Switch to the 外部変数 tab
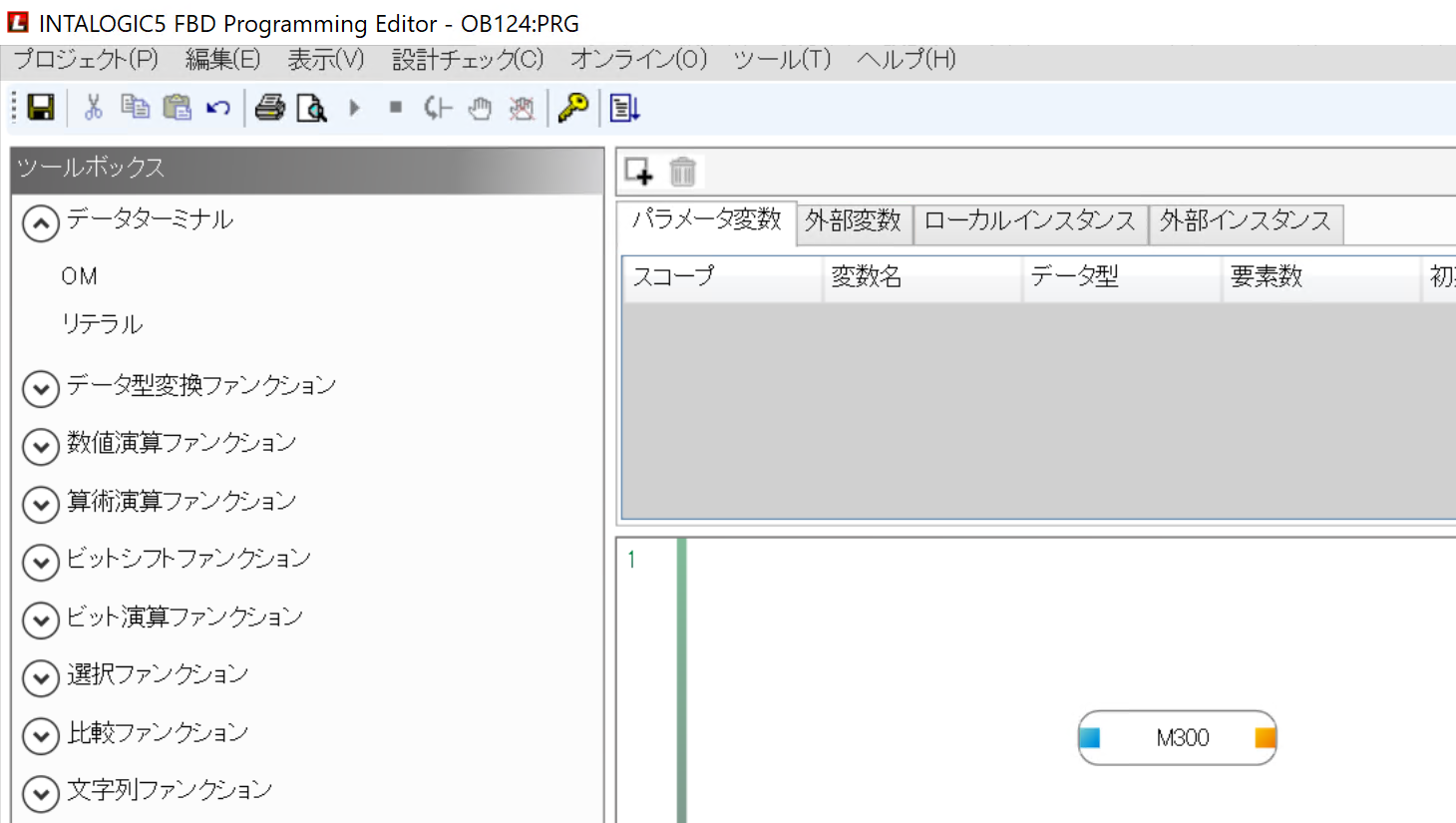 coord(853,221)
